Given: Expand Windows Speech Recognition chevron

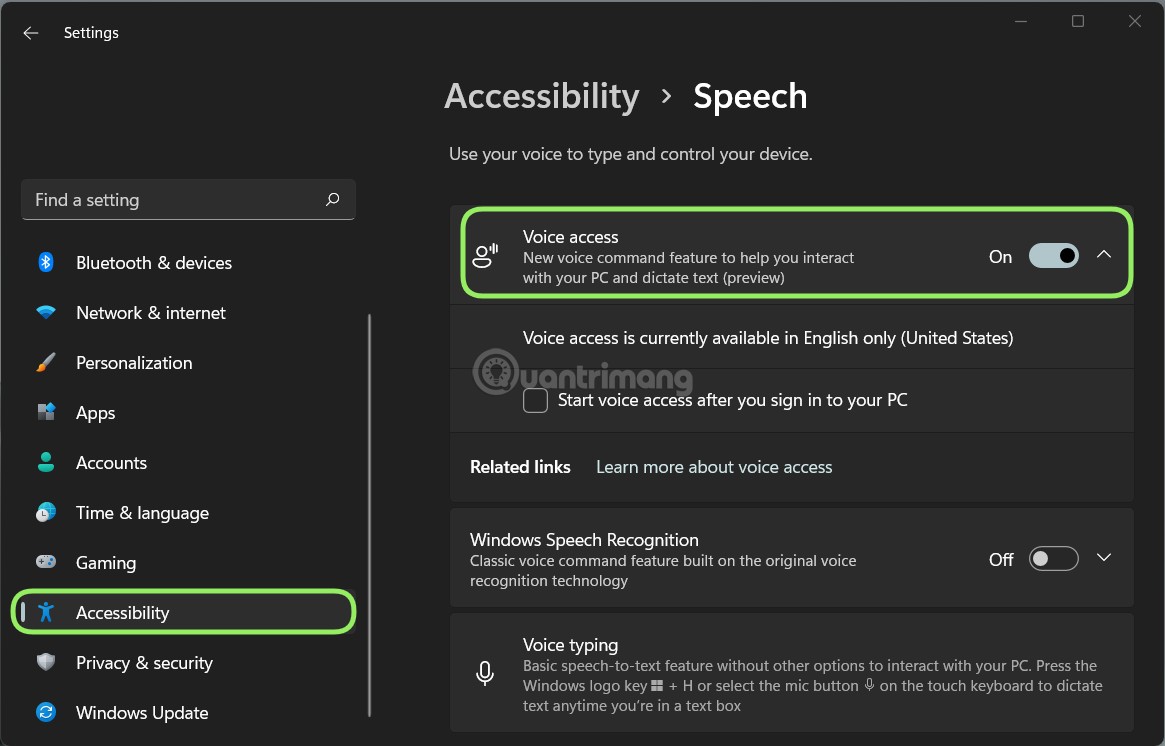Looking at the screenshot, I should [1104, 557].
